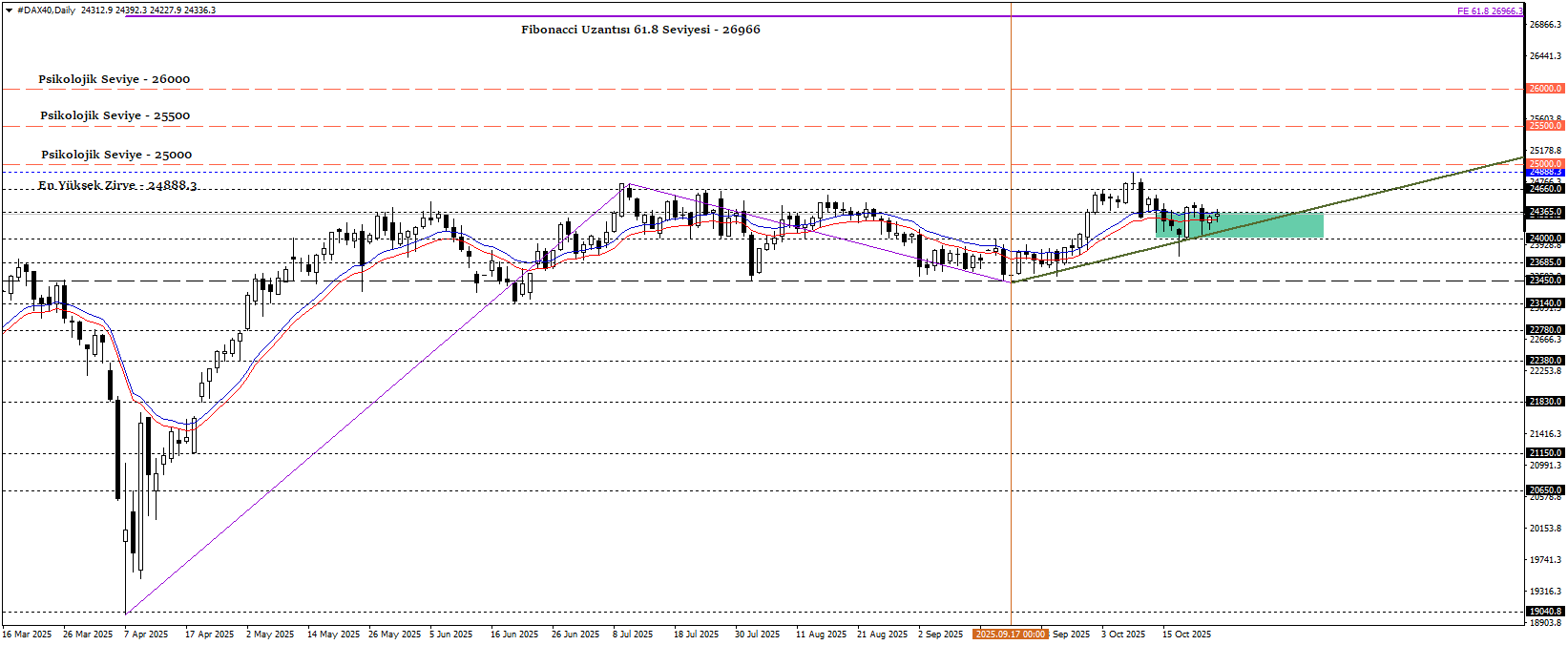Click the orange 26000.0 price tag
This screenshot has height=645, width=1568.
(1545, 89)
